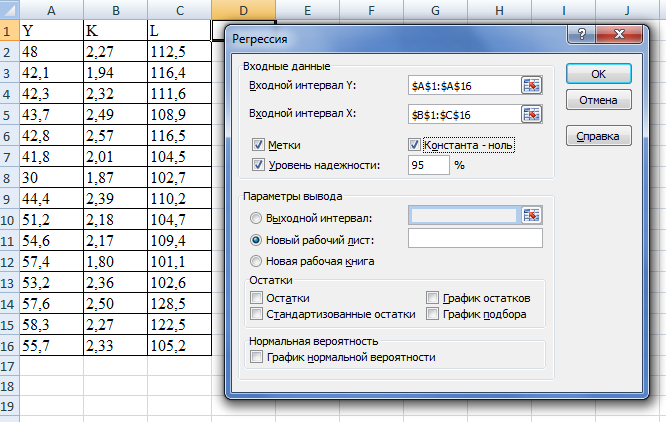The height and width of the screenshot is (422, 666).
Task: Select column B header in spreadsheet
Action: coord(115,10)
